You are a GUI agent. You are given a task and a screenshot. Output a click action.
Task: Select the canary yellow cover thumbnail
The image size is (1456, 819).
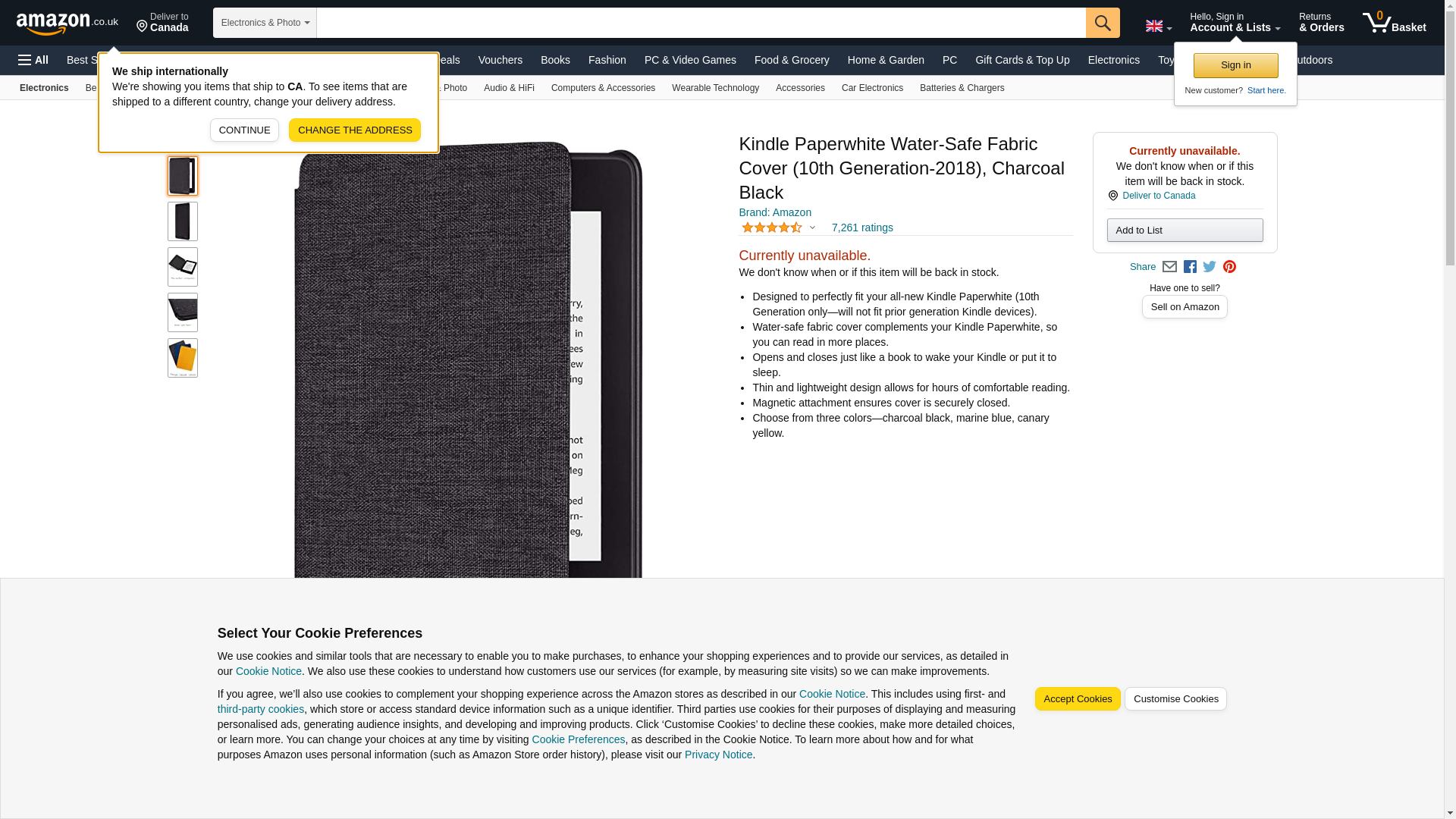(183, 358)
